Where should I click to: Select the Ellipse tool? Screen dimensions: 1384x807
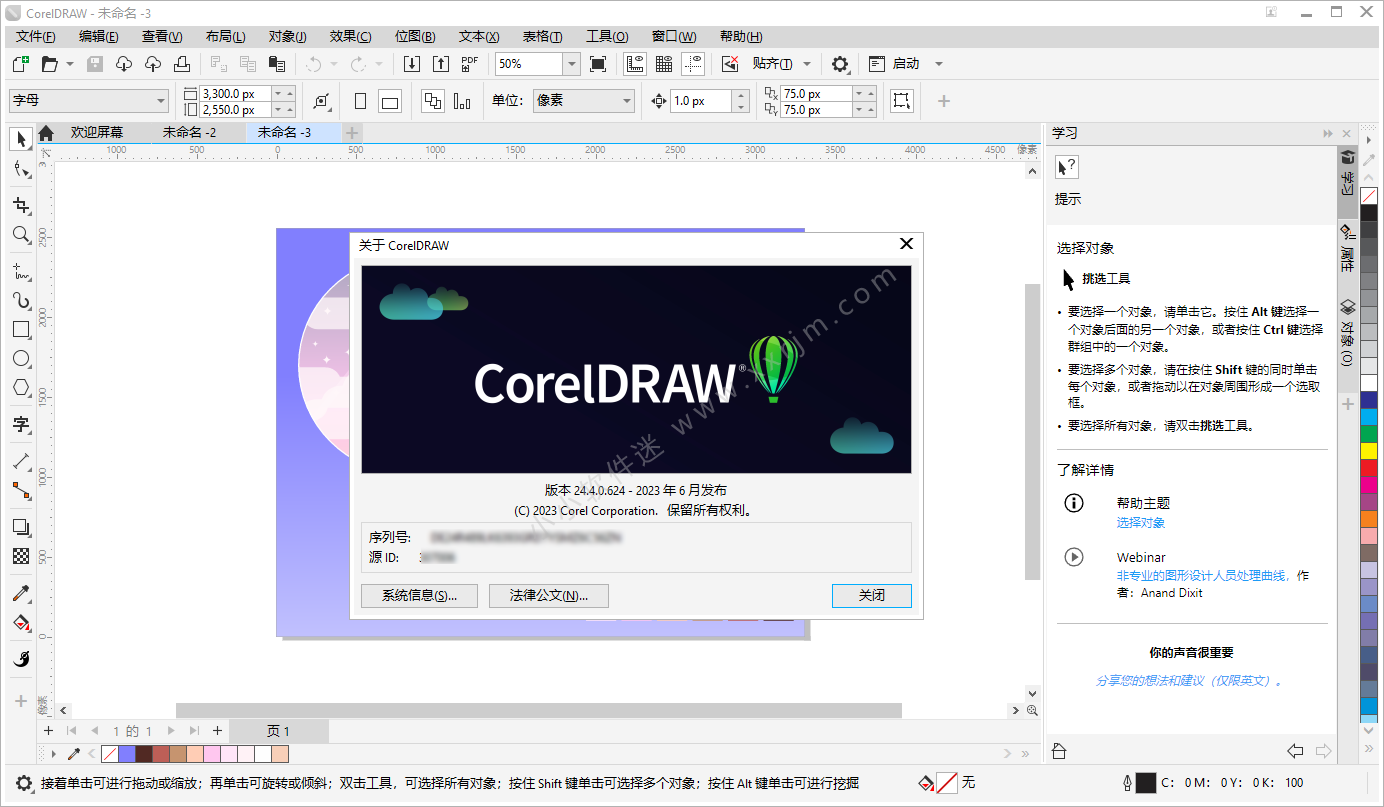point(21,358)
